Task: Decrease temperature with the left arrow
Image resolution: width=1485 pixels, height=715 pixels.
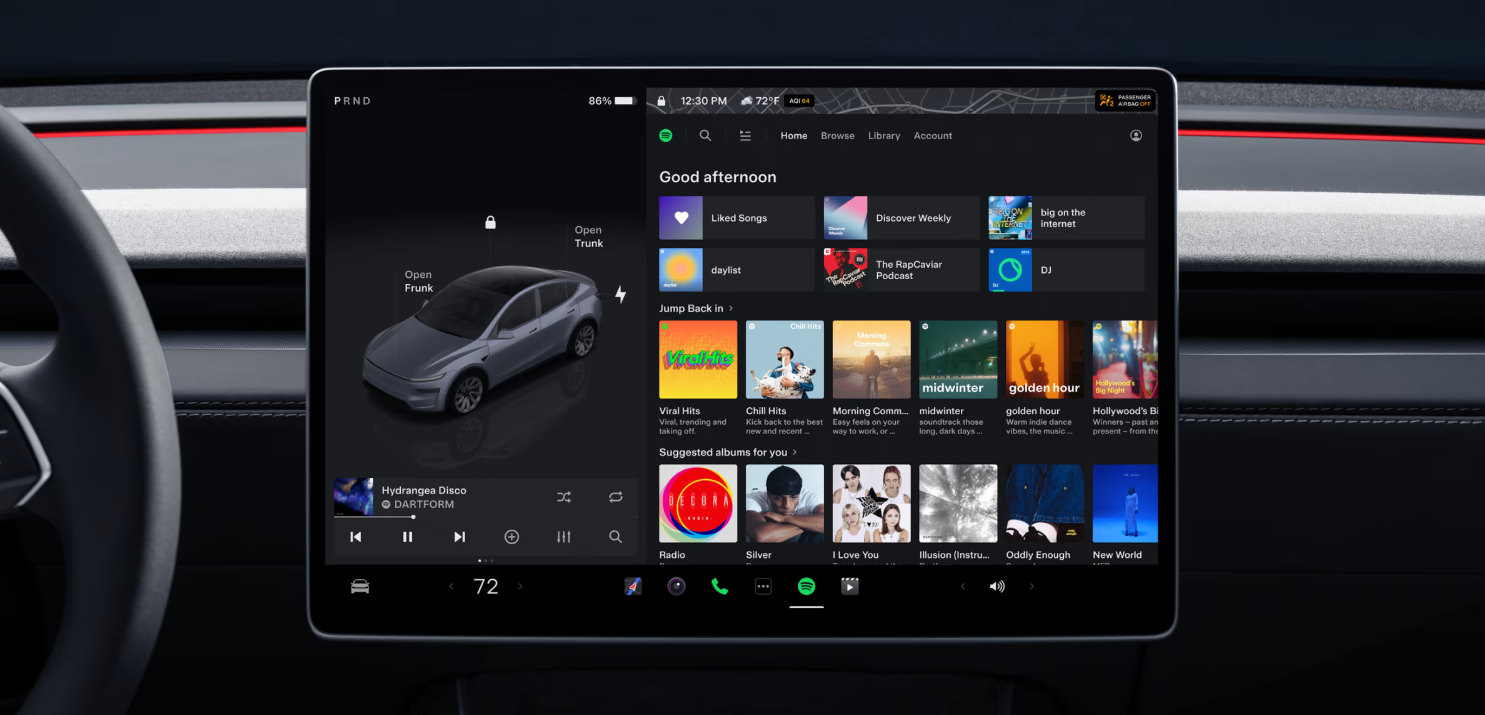Action: point(451,587)
